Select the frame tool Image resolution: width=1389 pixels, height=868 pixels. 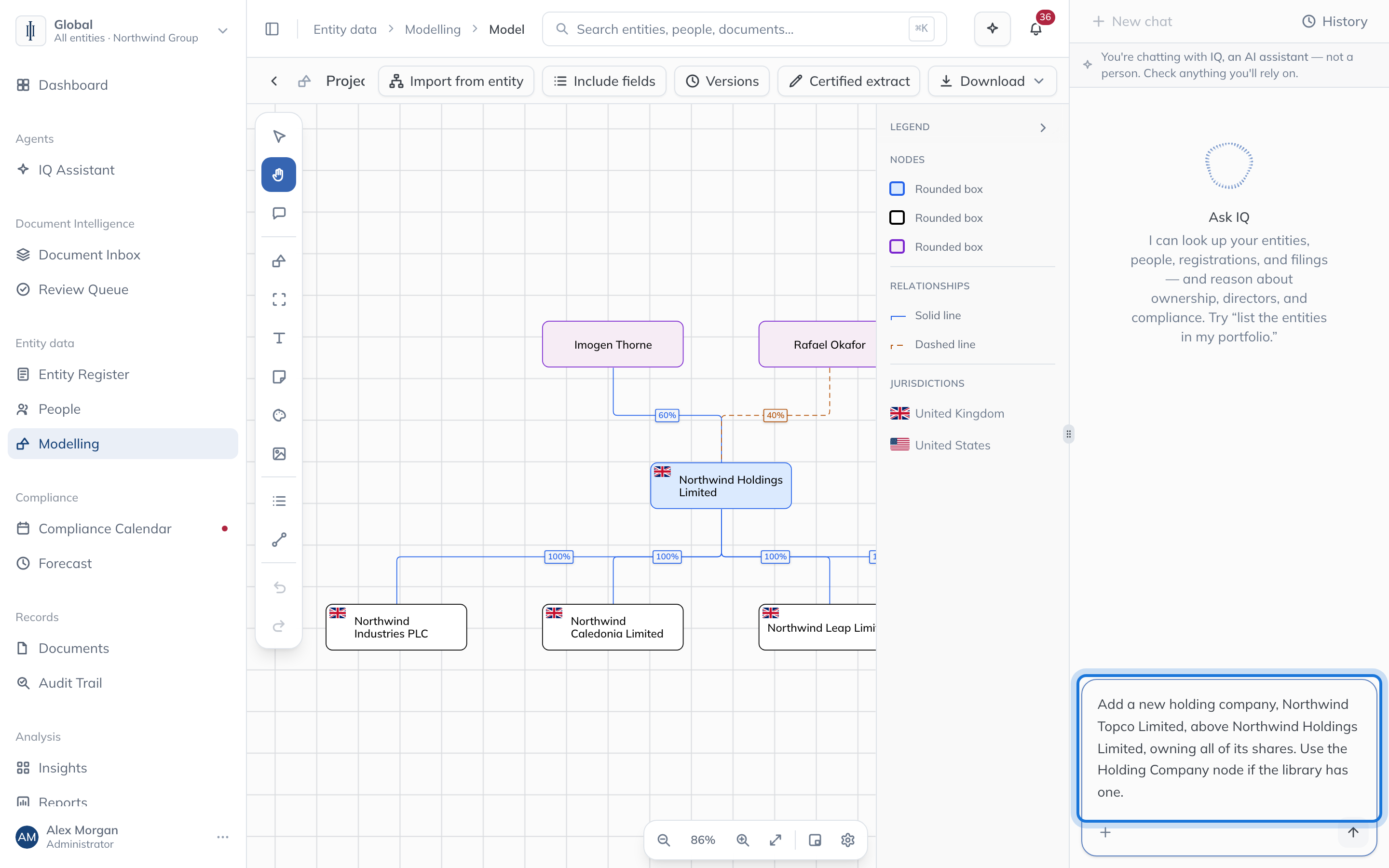coord(279,299)
